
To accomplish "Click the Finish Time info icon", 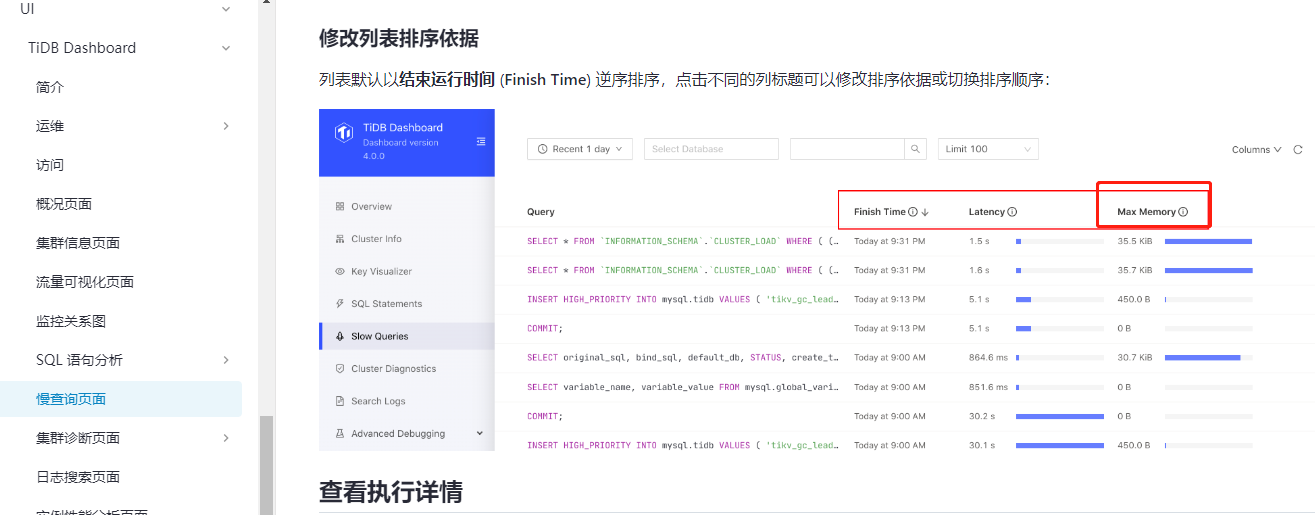I will pyautogui.click(x=913, y=212).
